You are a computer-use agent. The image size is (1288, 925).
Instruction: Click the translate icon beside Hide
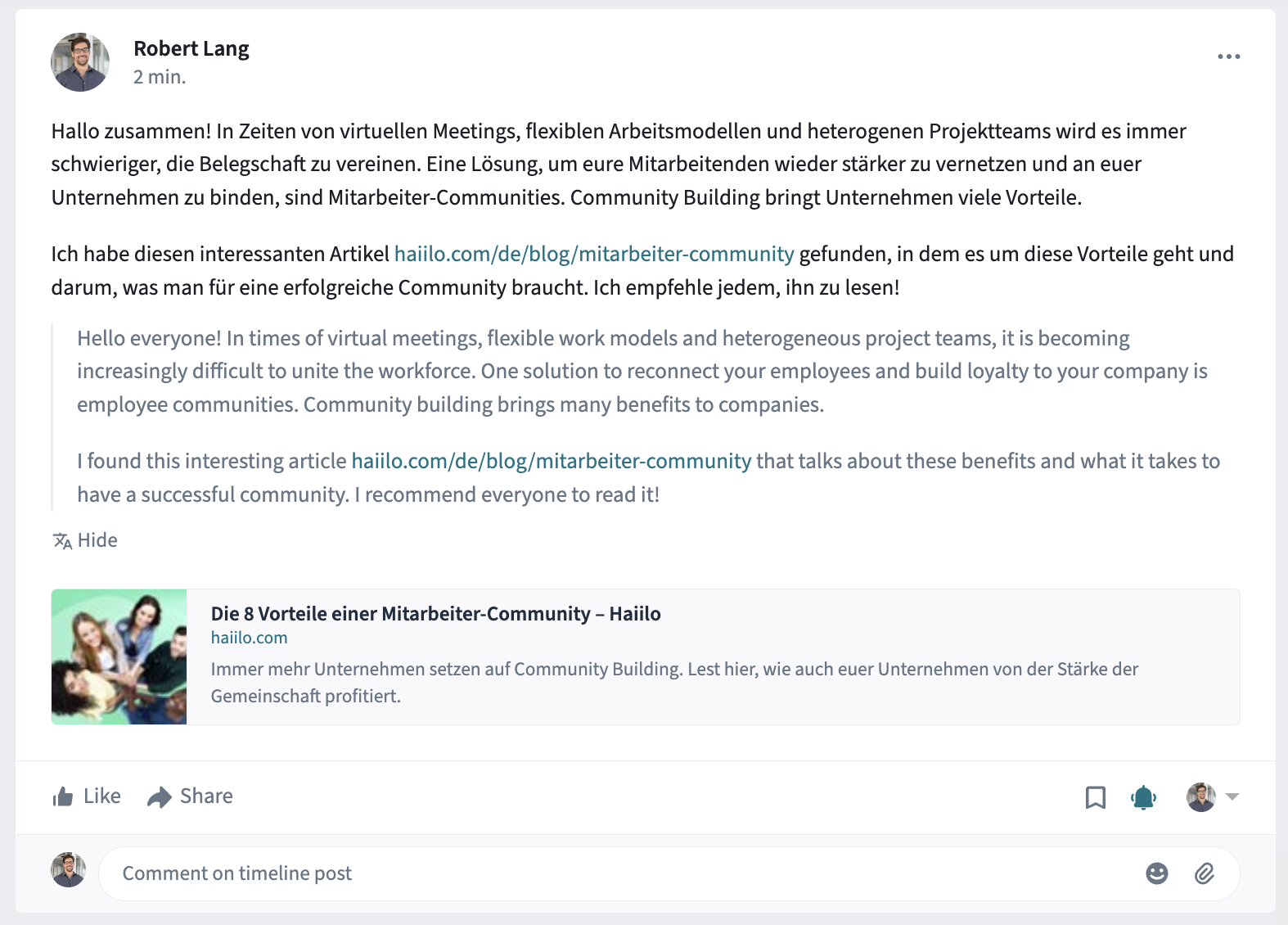62,541
